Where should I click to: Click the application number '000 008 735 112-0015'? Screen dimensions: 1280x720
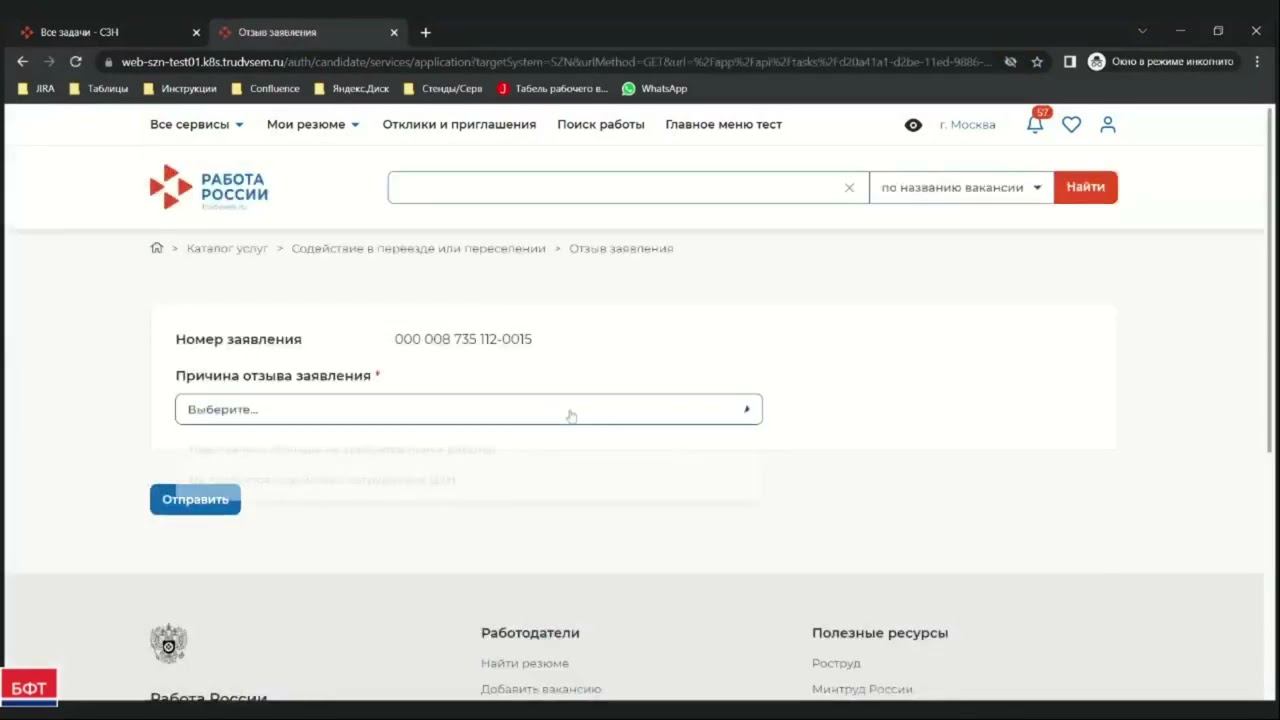coord(463,339)
